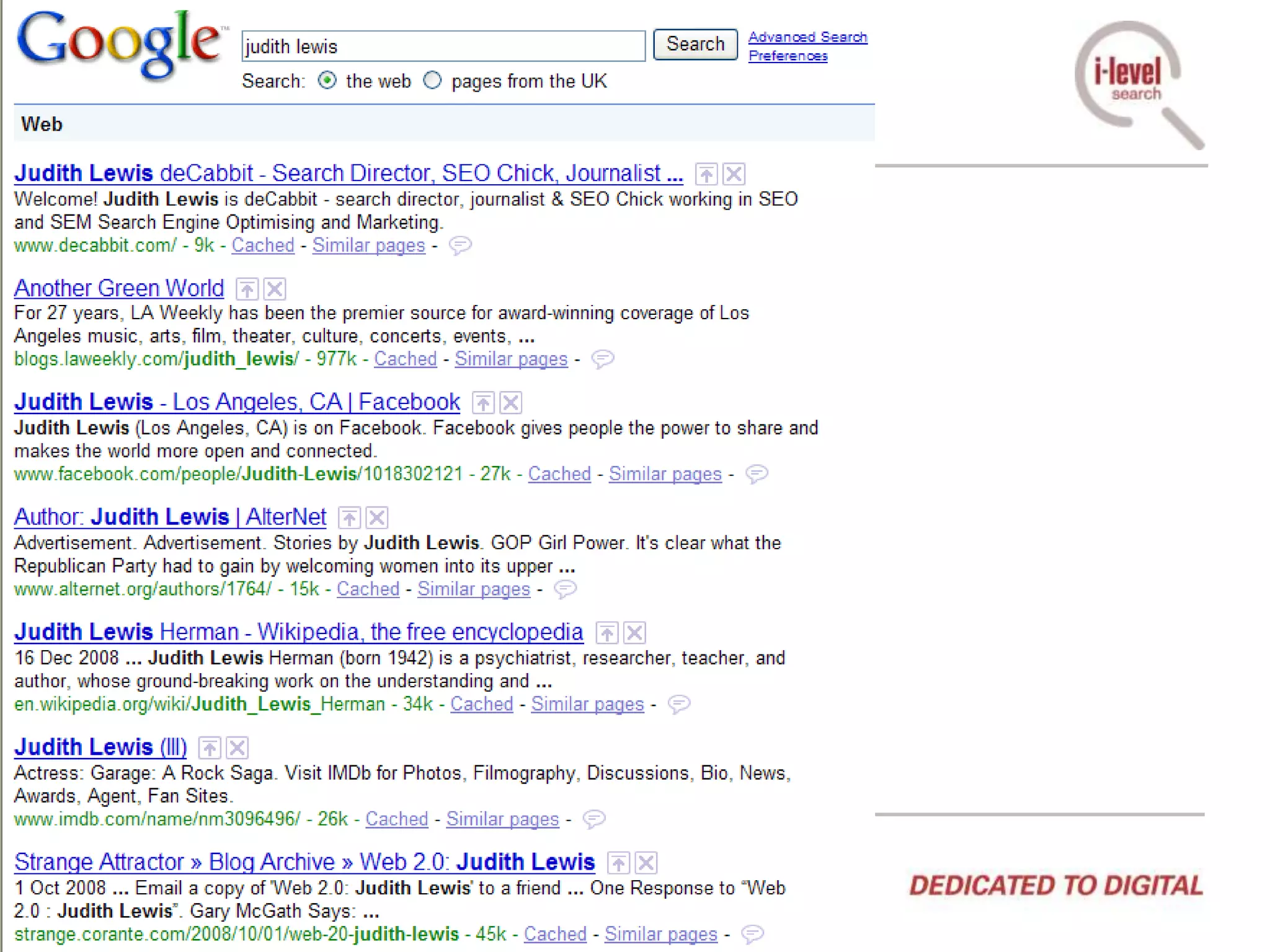Select the "the web" search option
Image resolution: width=1270 pixels, height=952 pixels.
pyautogui.click(x=327, y=81)
